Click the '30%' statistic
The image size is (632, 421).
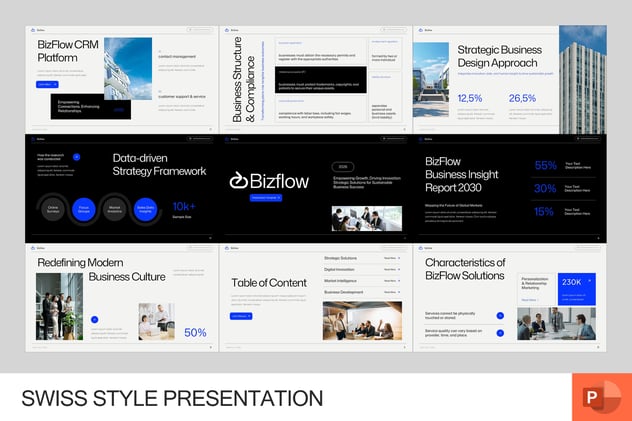tap(545, 188)
